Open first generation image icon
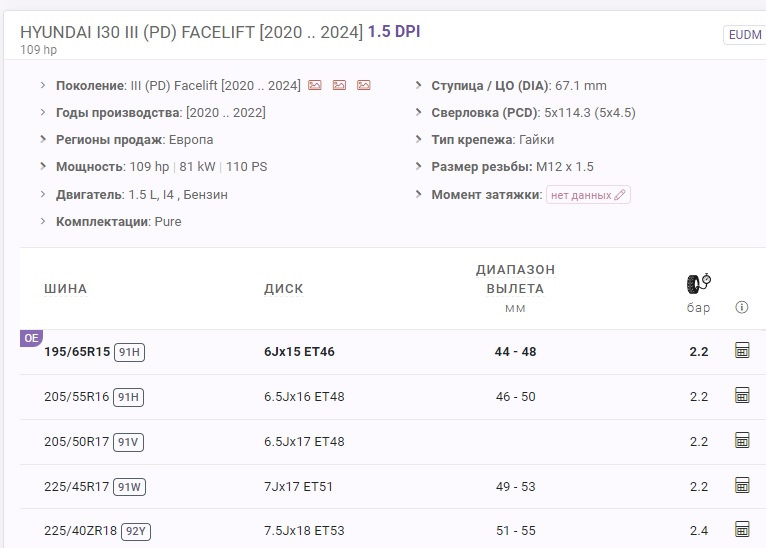The image size is (766, 548). tap(315, 85)
